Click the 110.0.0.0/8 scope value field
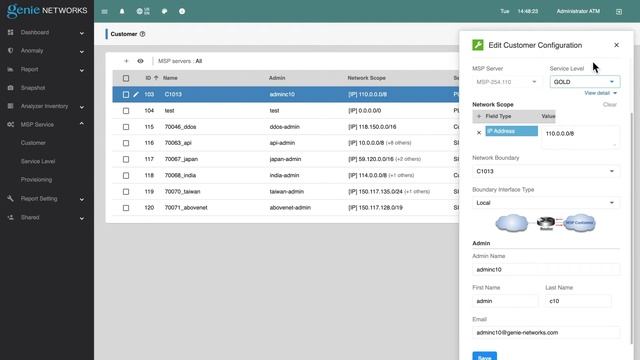 [580, 137]
